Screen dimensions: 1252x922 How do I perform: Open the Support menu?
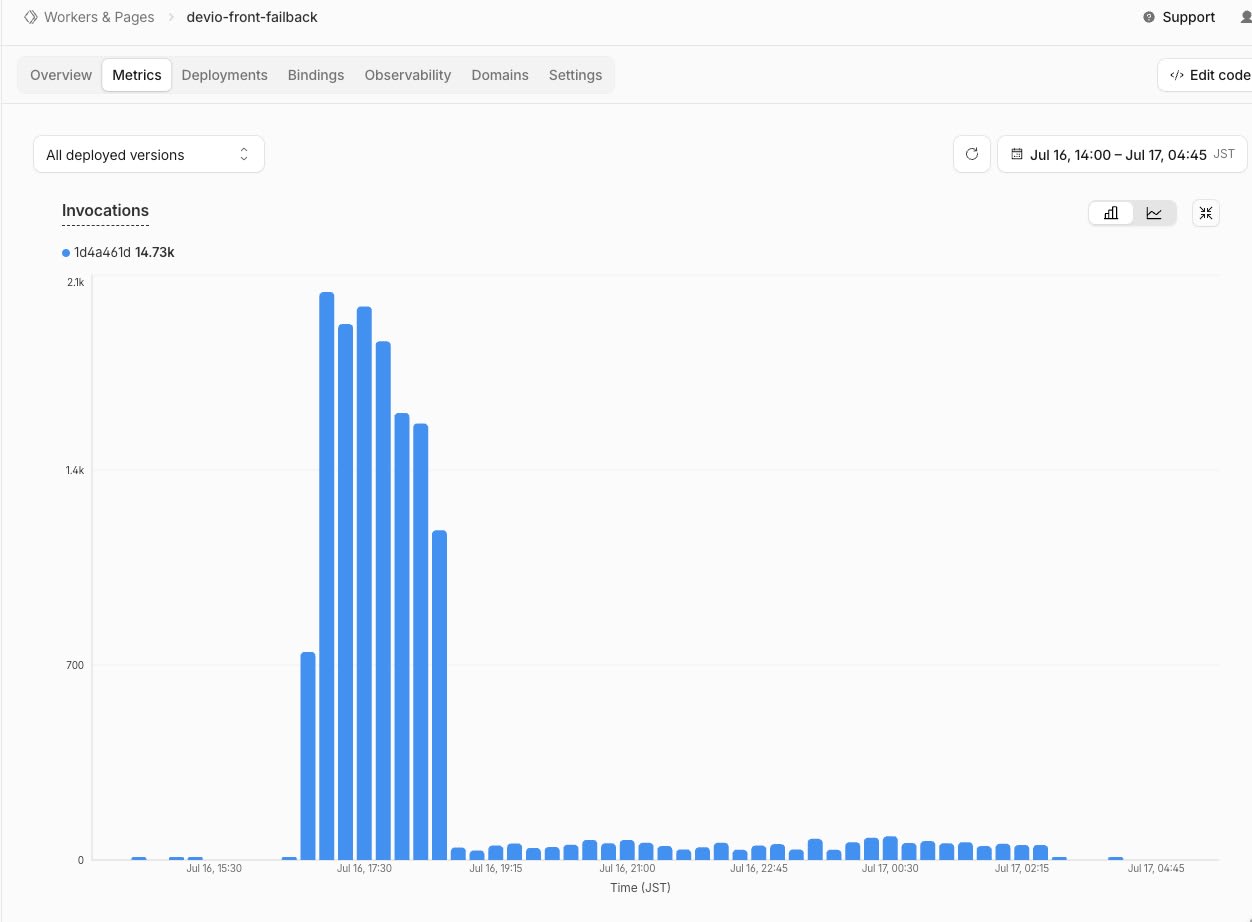pos(1179,17)
